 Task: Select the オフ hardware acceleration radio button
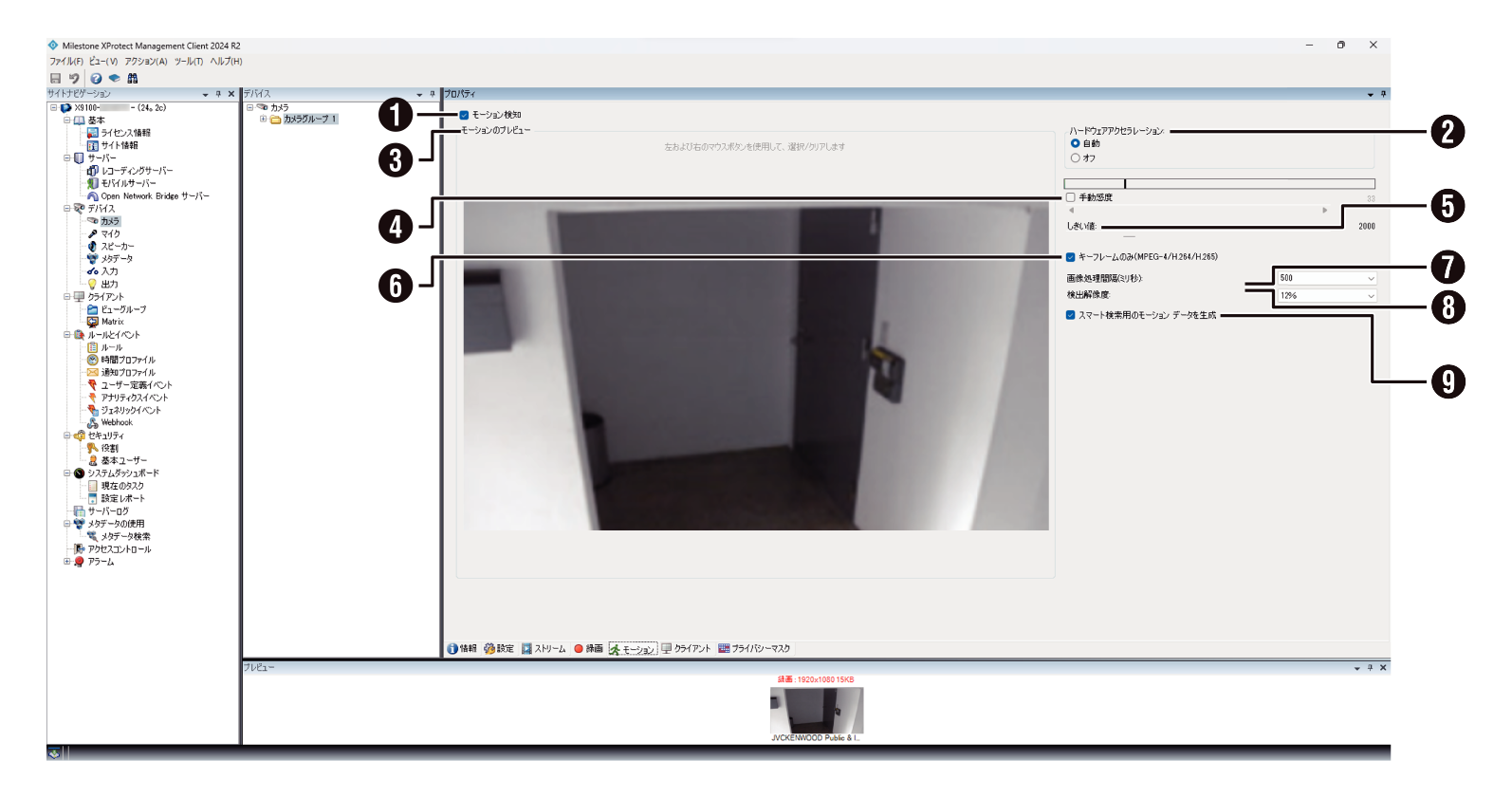click(x=1076, y=158)
